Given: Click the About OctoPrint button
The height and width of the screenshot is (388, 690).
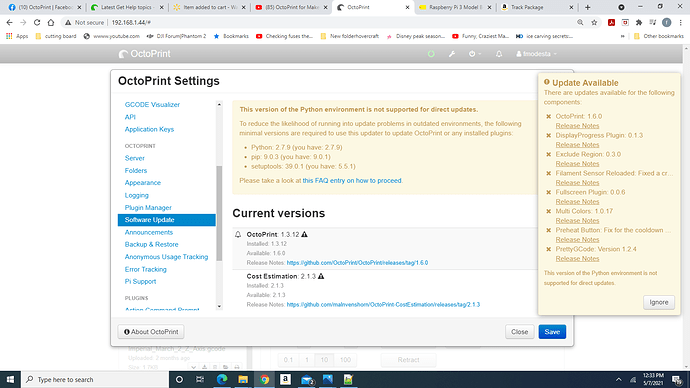Looking at the screenshot, I should pyautogui.click(x=151, y=332).
